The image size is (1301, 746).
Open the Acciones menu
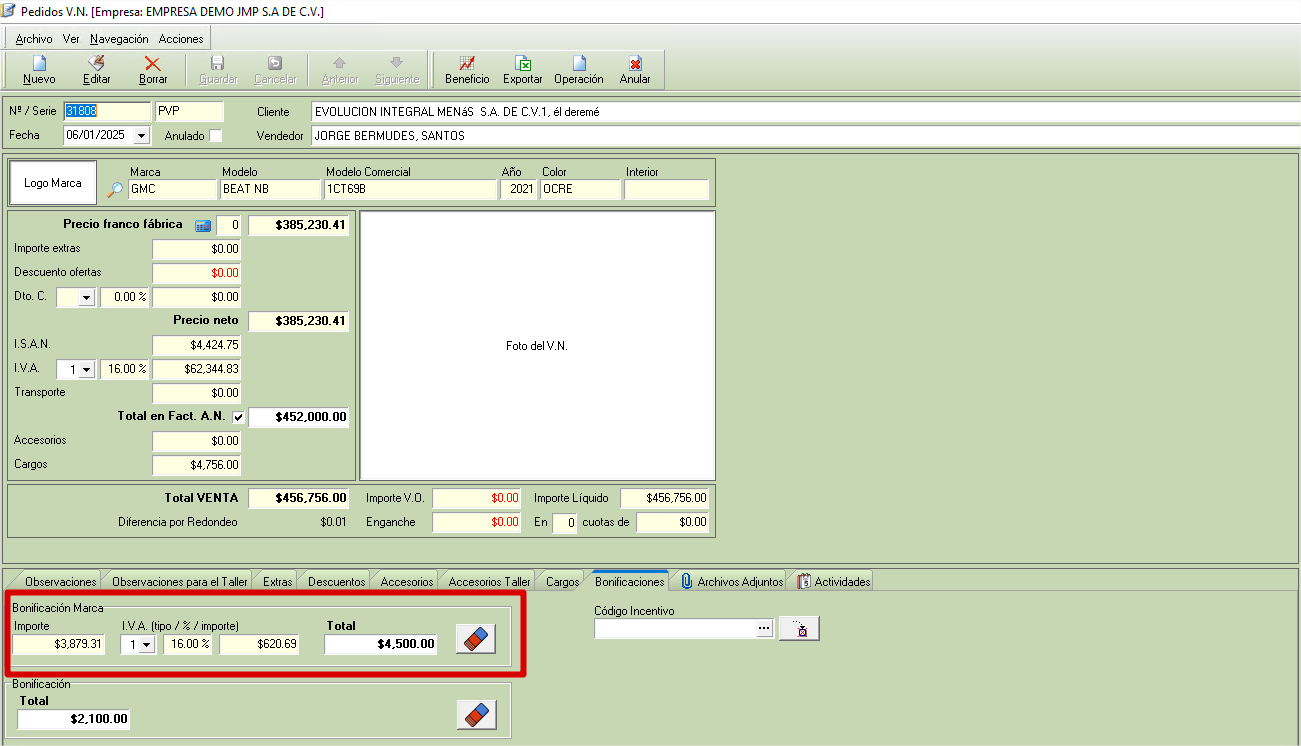pyautogui.click(x=181, y=39)
